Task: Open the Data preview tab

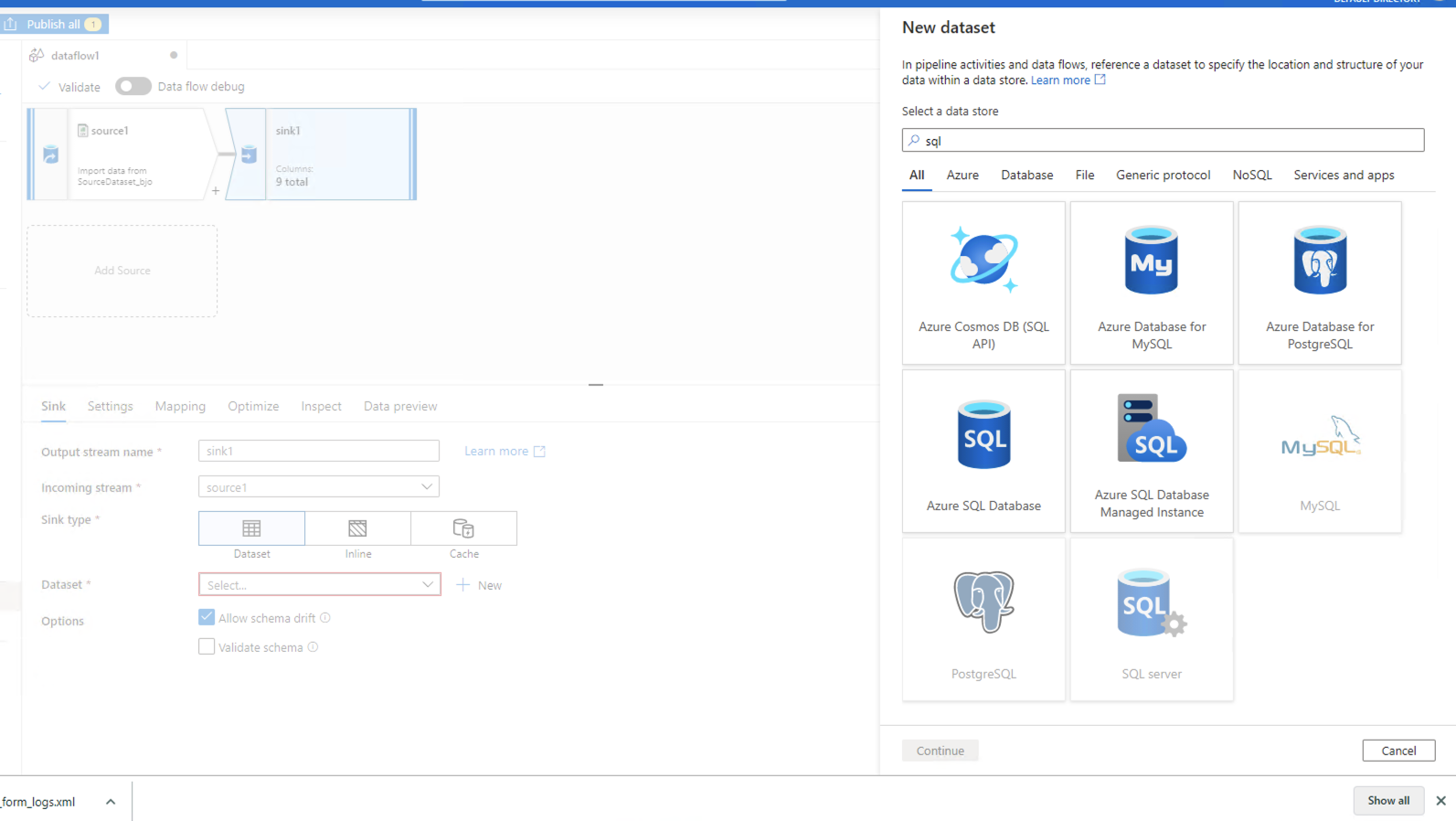Action: pyautogui.click(x=400, y=406)
